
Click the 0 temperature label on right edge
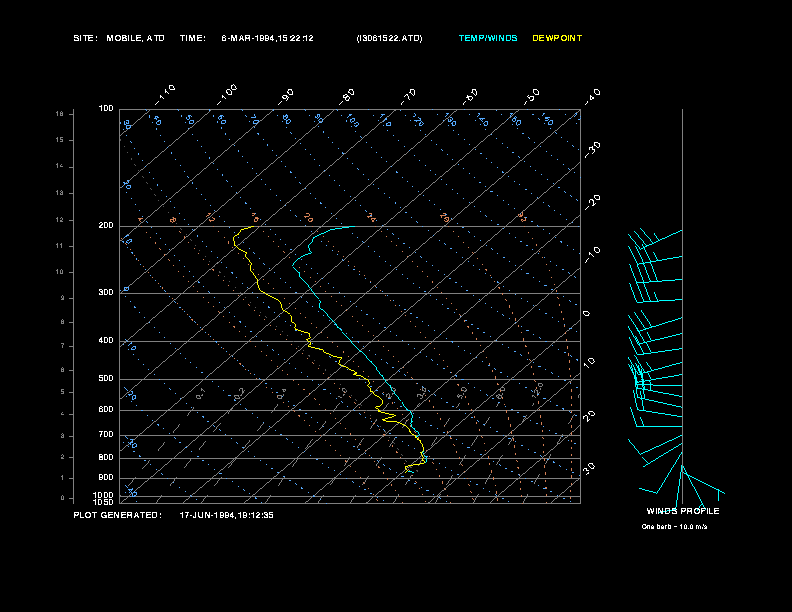(x=586, y=314)
